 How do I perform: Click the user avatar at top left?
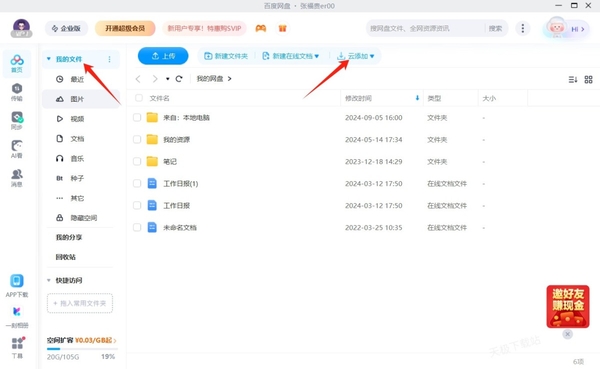[x=21, y=28]
